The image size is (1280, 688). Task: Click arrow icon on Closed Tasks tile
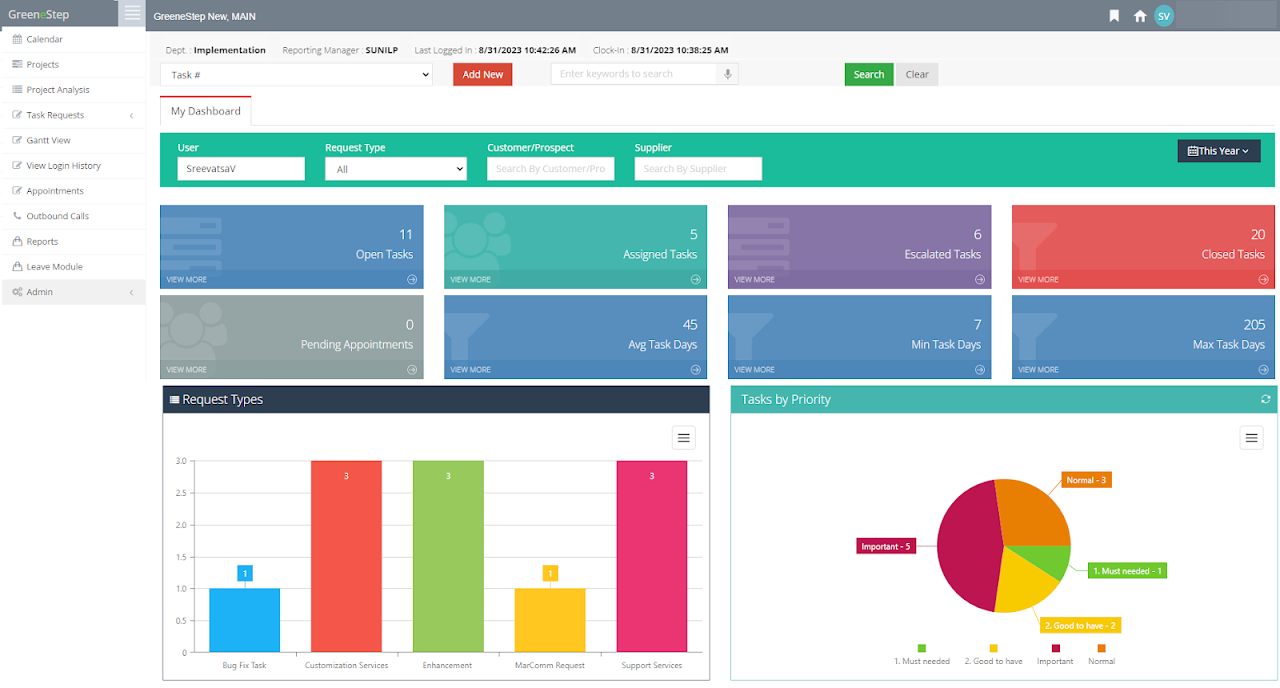[1264, 280]
